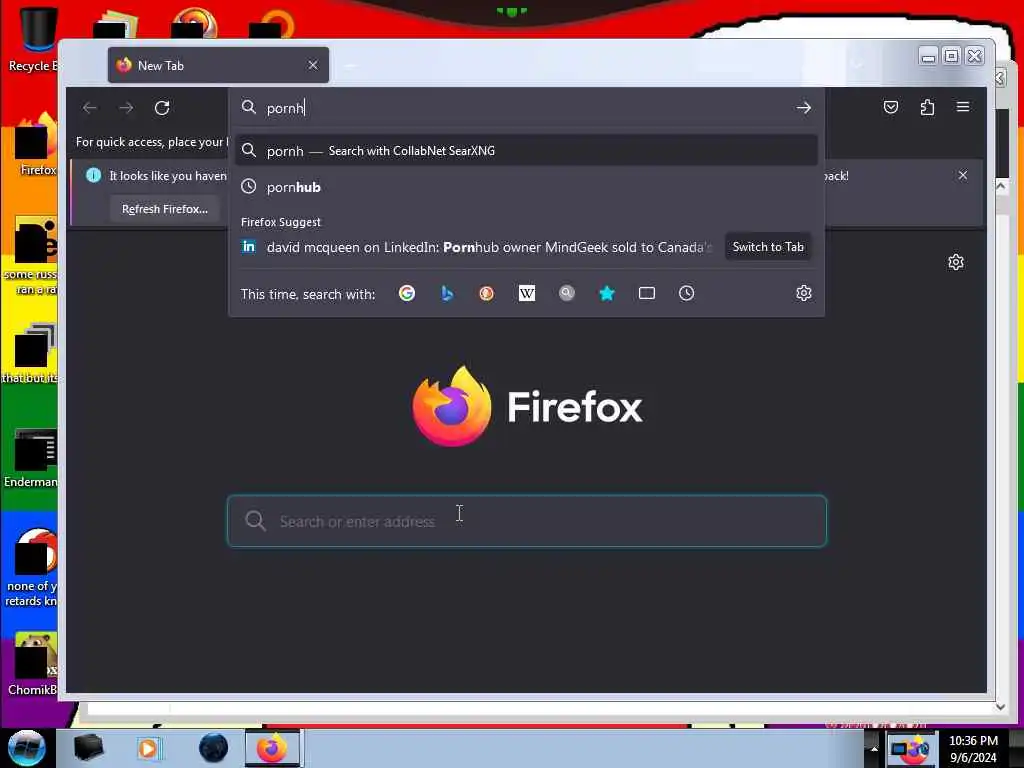Dismiss the refresh Firefox notification bar

tap(963, 175)
